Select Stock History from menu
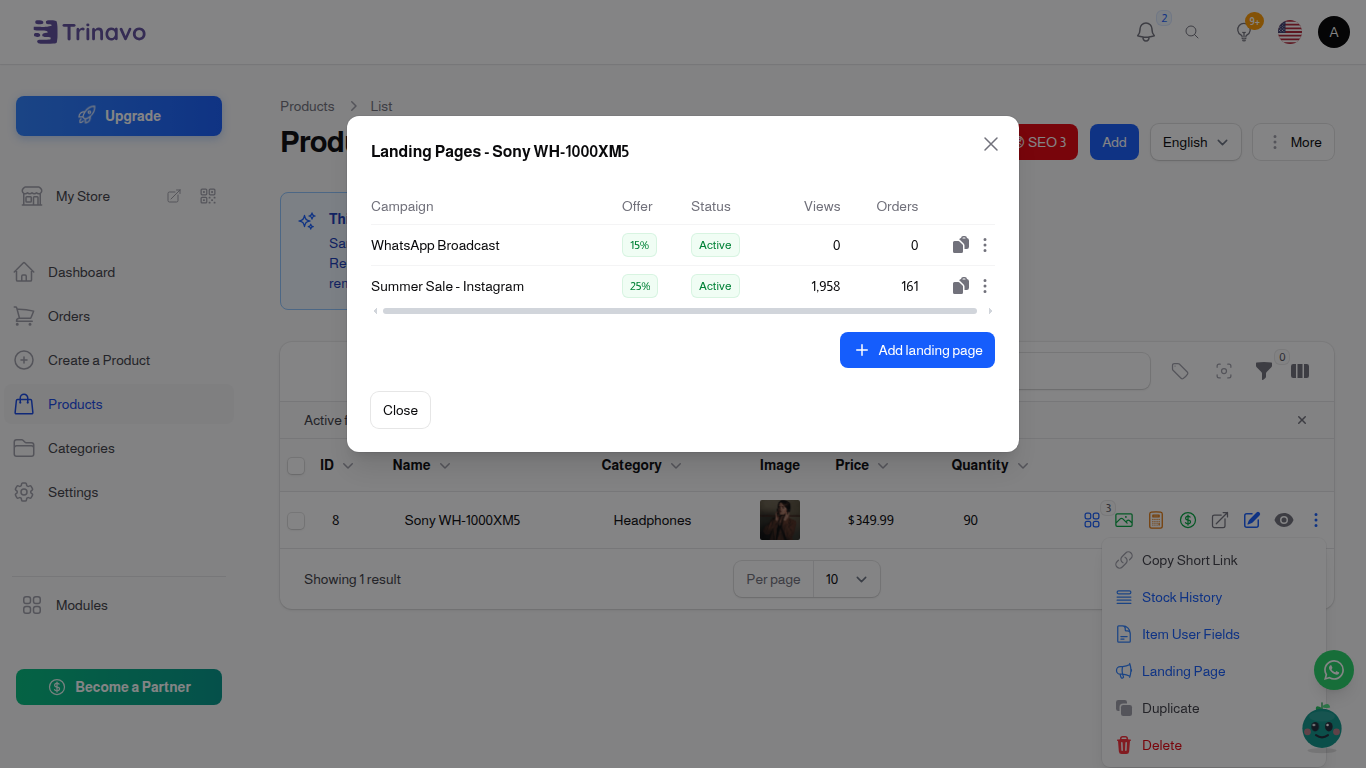Viewport: 1366px width, 768px height. pos(1214,597)
